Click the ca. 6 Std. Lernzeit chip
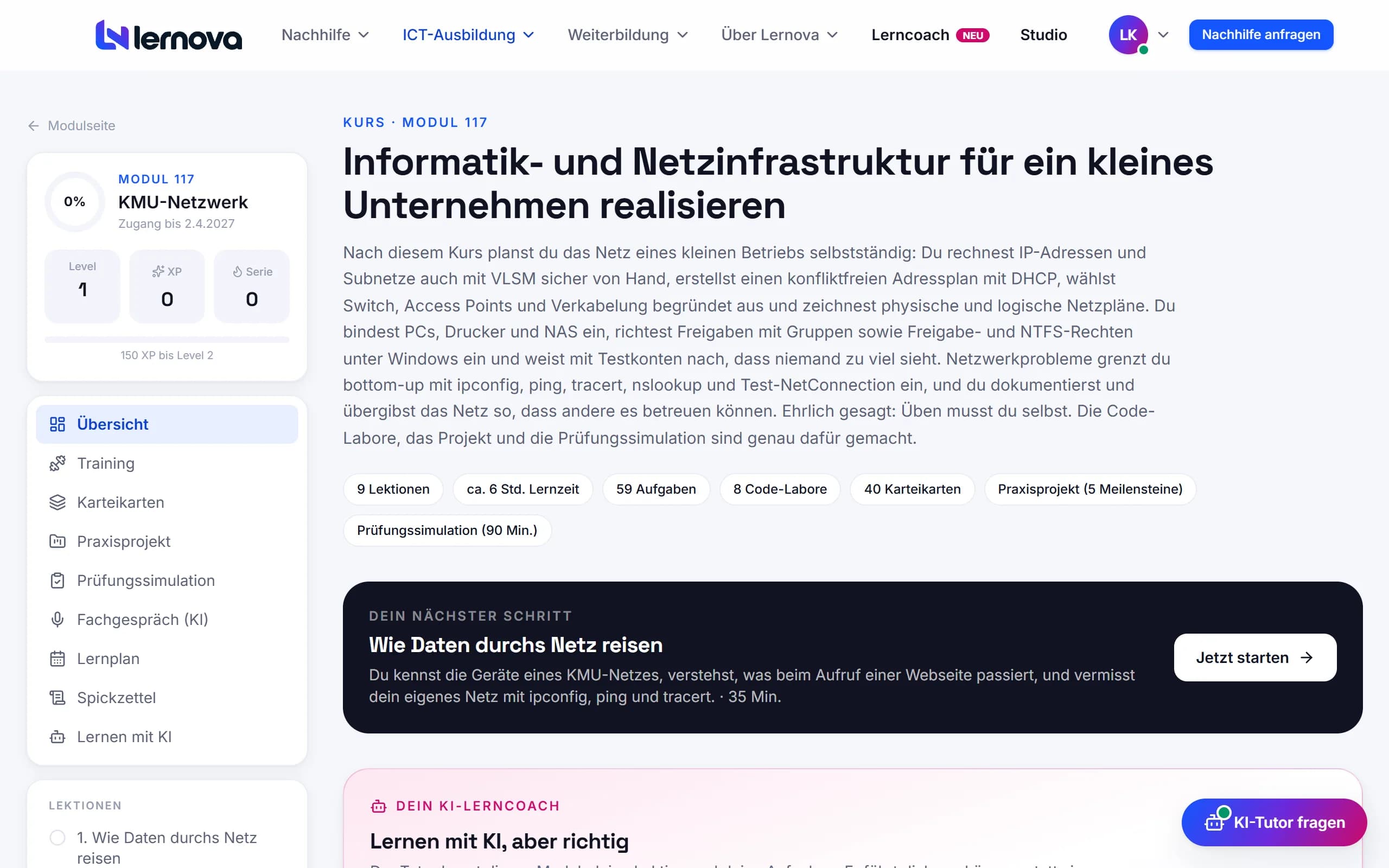Screen dimensions: 1389x868 coord(523,489)
